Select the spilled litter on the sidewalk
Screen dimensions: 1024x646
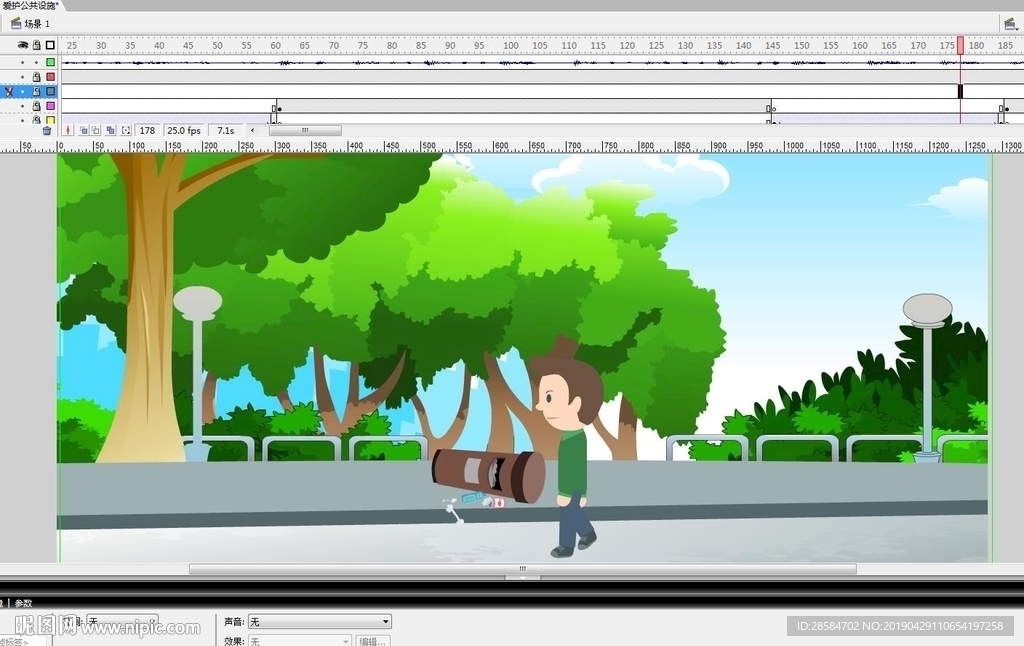473,506
